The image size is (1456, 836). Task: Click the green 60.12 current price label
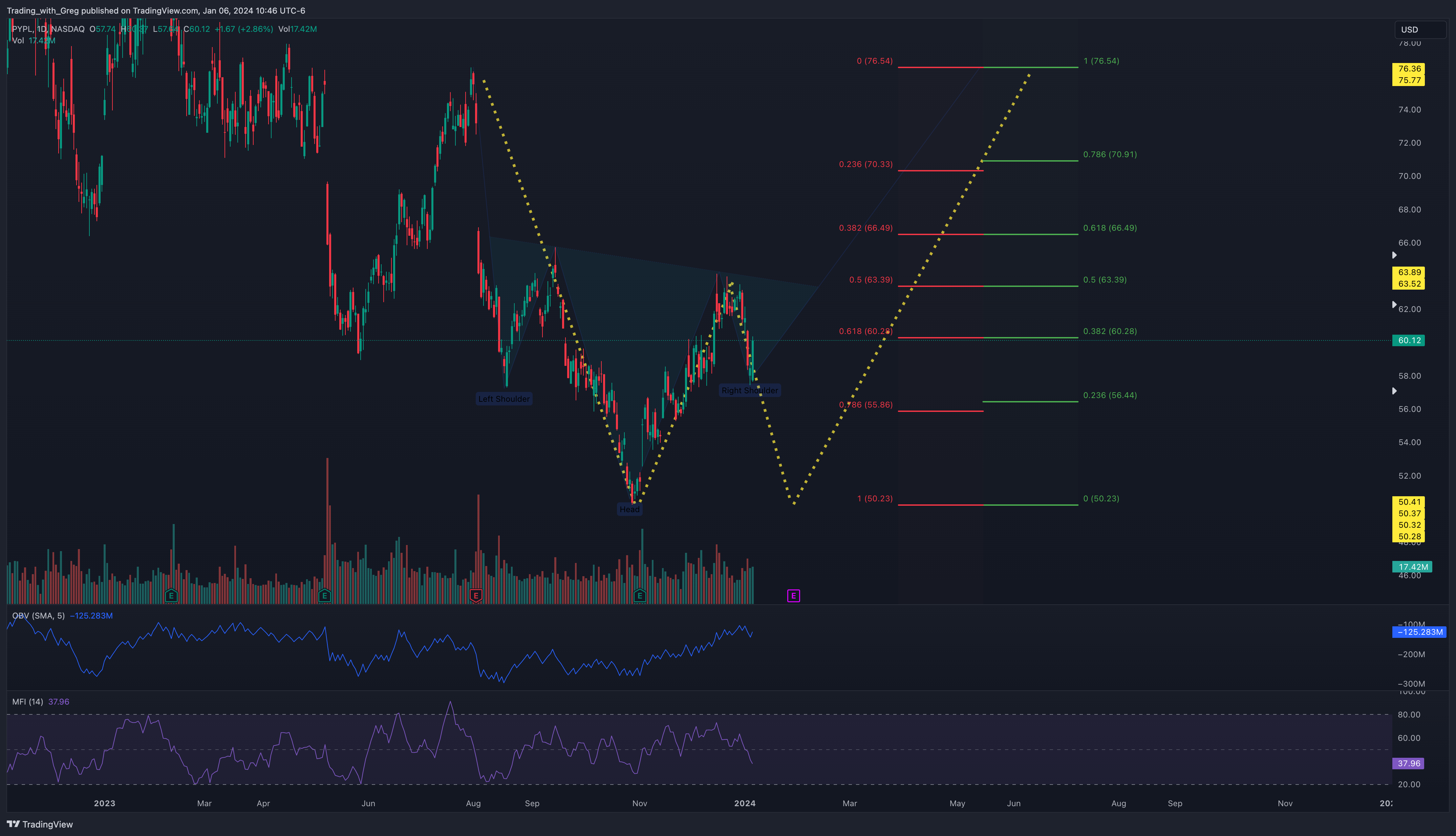click(1408, 340)
